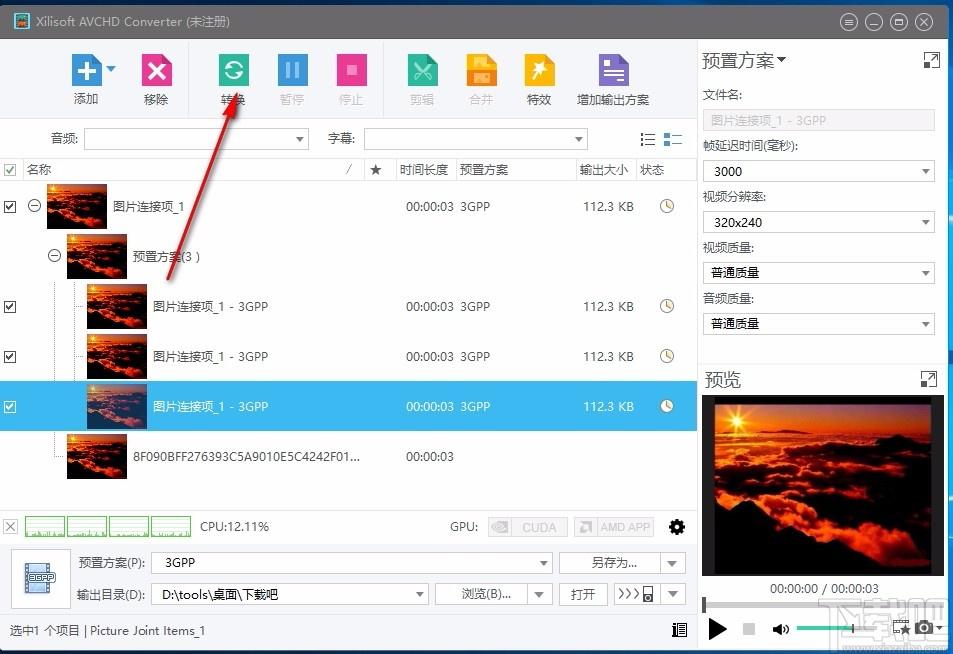Click the AMD APP acceleration button
The width and height of the screenshot is (953, 654).
click(614, 527)
